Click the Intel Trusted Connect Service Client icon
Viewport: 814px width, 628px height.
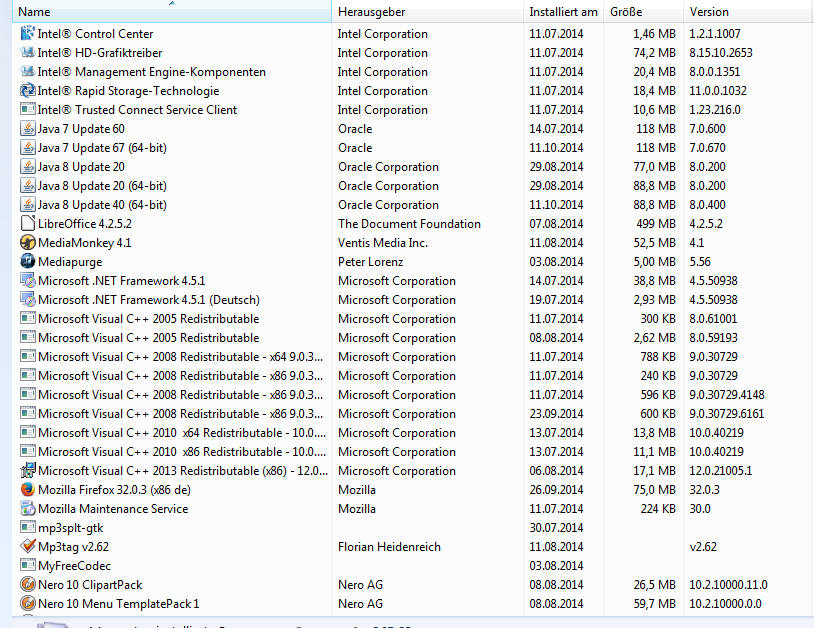pyautogui.click(x=28, y=110)
